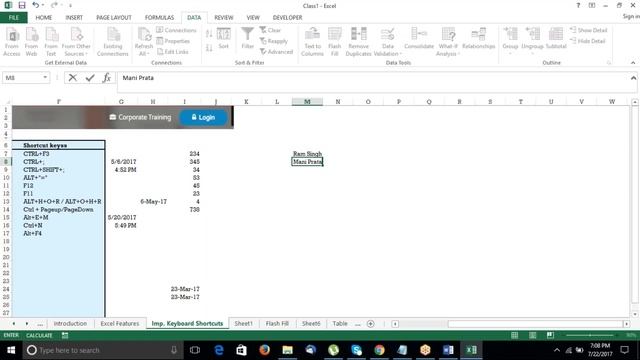Click the Connections ribbon button
Image resolution: width=640 pixels, height=360 pixels.
click(x=176, y=30)
